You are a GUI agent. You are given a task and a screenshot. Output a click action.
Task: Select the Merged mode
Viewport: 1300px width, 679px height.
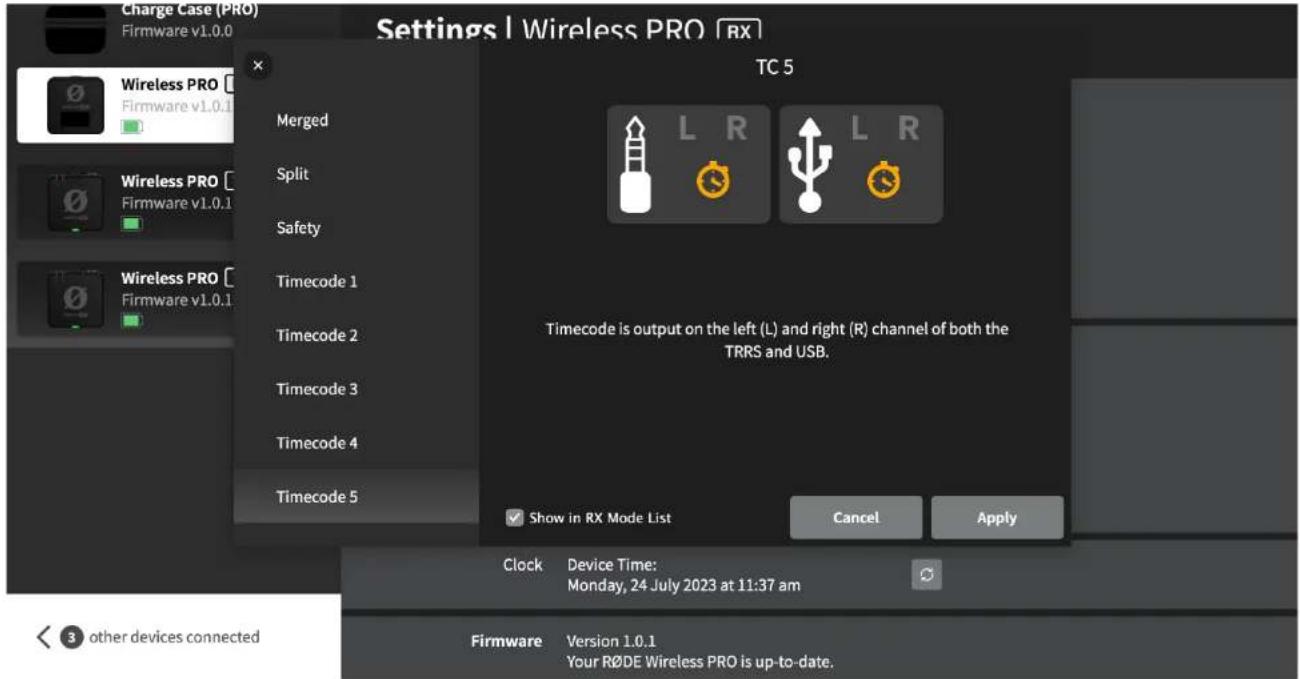(356, 120)
